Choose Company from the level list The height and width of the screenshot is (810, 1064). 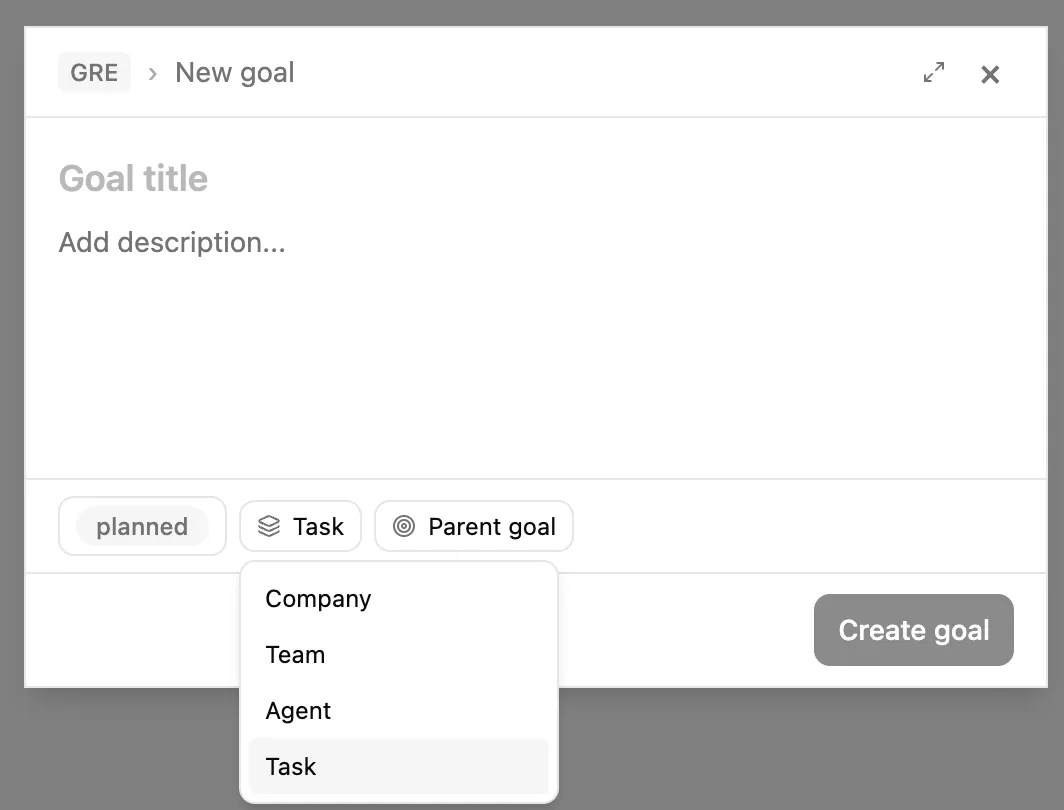point(318,599)
